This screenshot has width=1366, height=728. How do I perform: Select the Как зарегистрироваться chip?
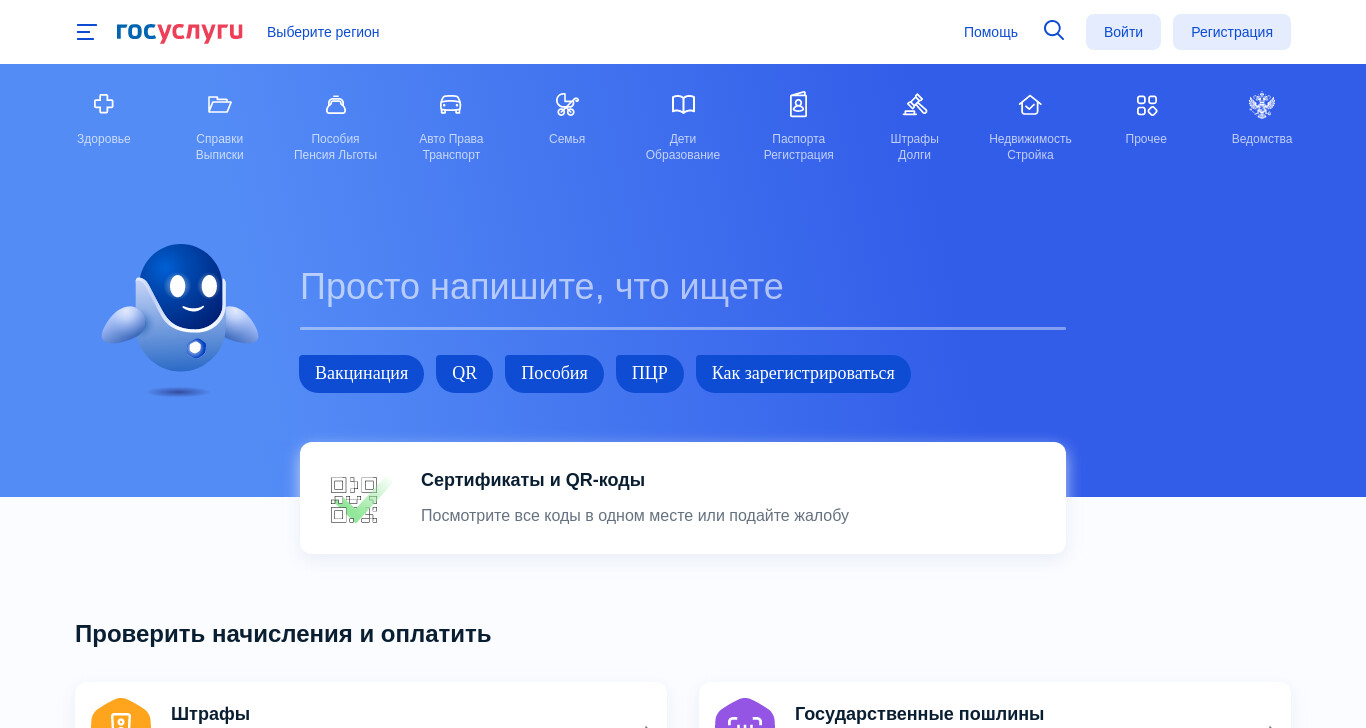(803, 374)
